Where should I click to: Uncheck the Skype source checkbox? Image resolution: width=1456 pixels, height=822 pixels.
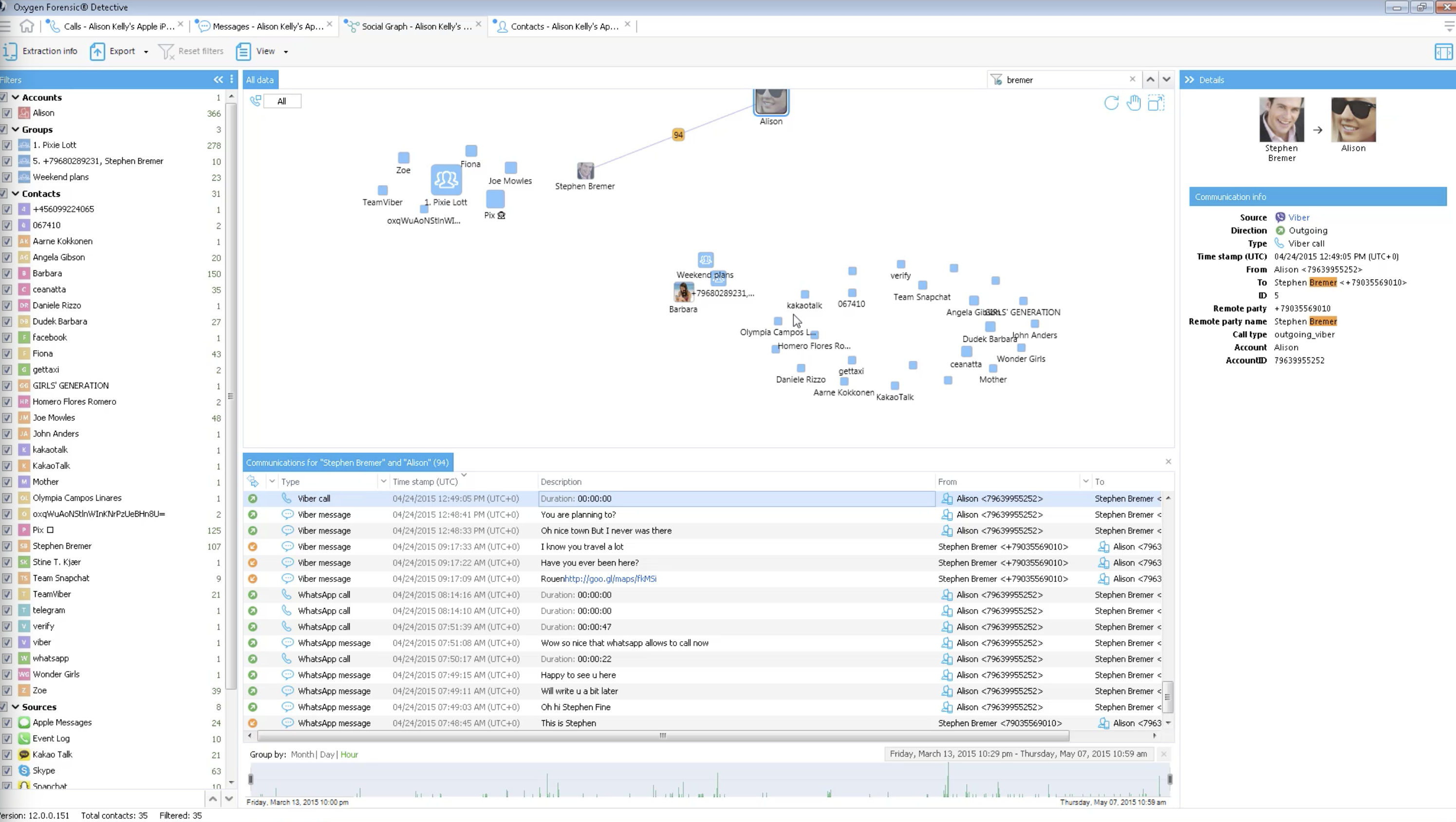[7, 770]
